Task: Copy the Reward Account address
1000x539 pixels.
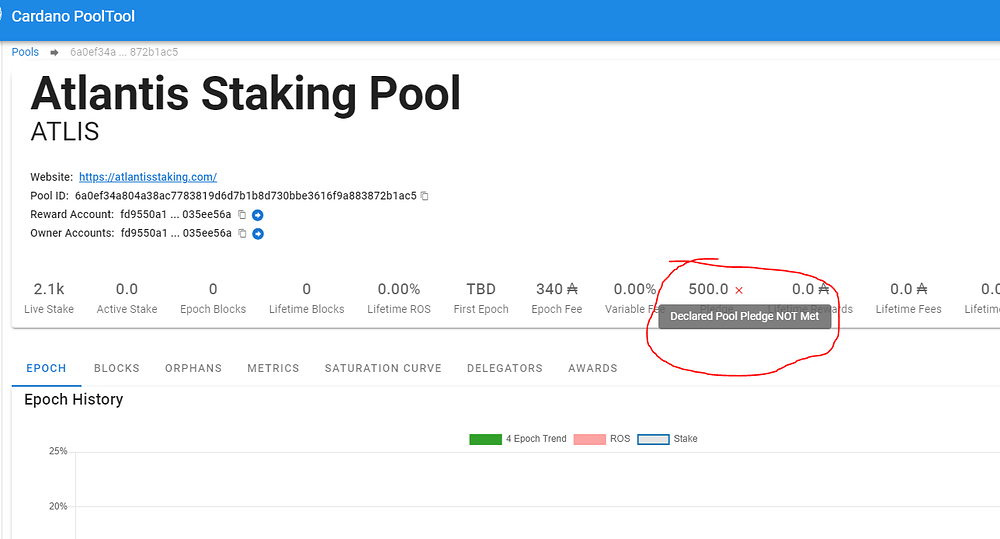Action: (x=242, y=215)
